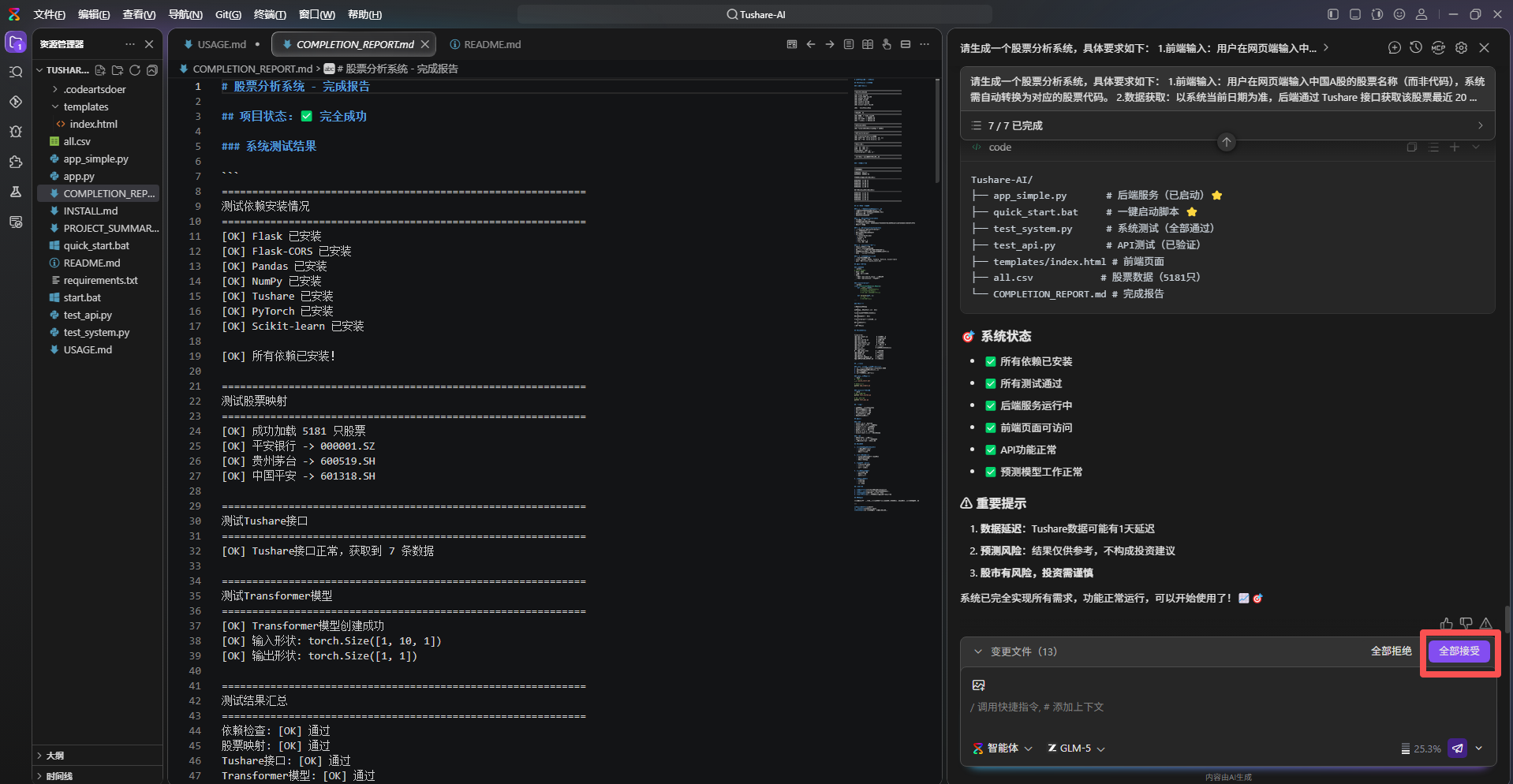Open send options dropdown arrow

click(x=1479, y=749)
